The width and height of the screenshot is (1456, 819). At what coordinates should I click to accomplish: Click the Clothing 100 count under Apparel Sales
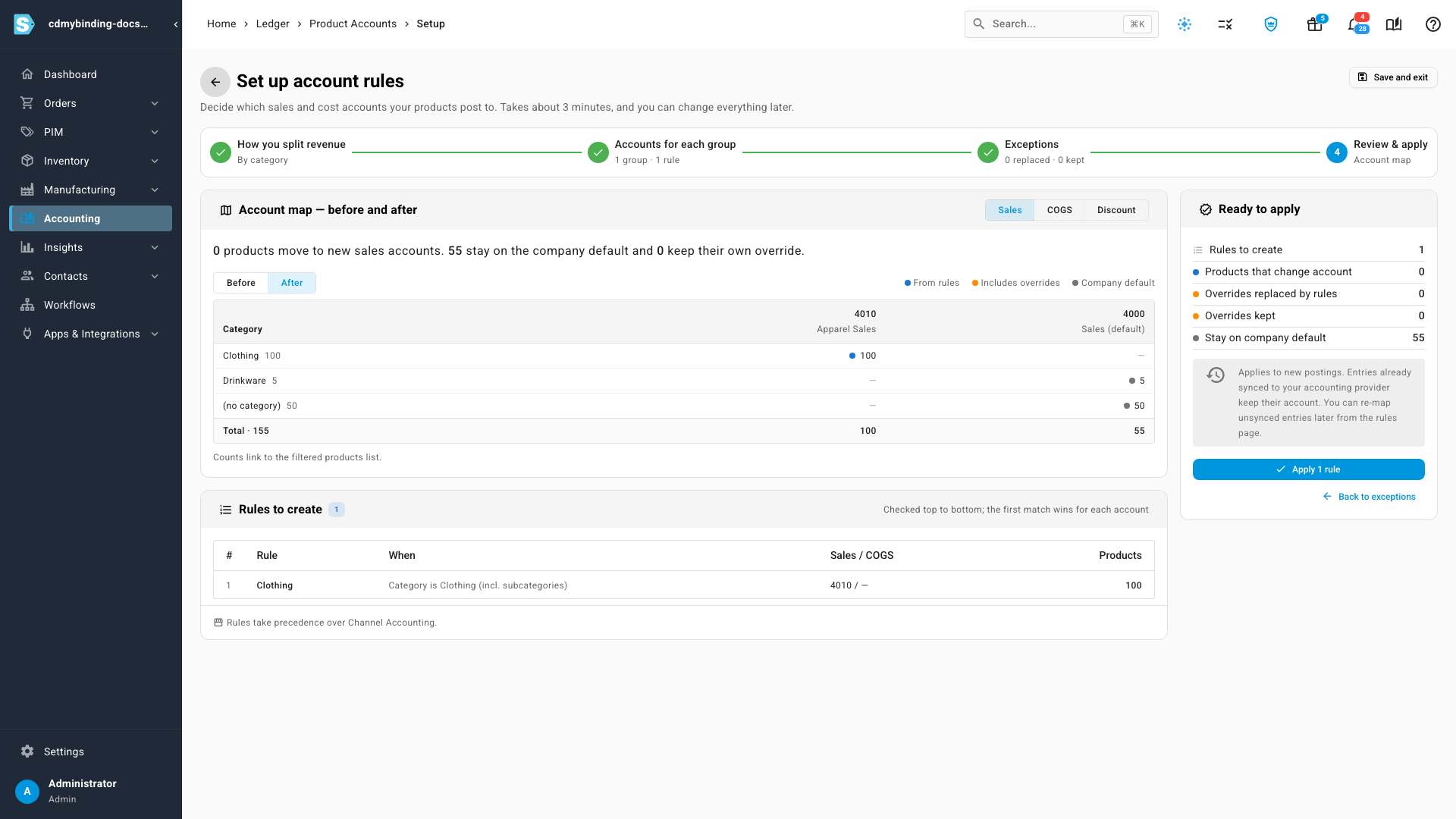(868, 356)
